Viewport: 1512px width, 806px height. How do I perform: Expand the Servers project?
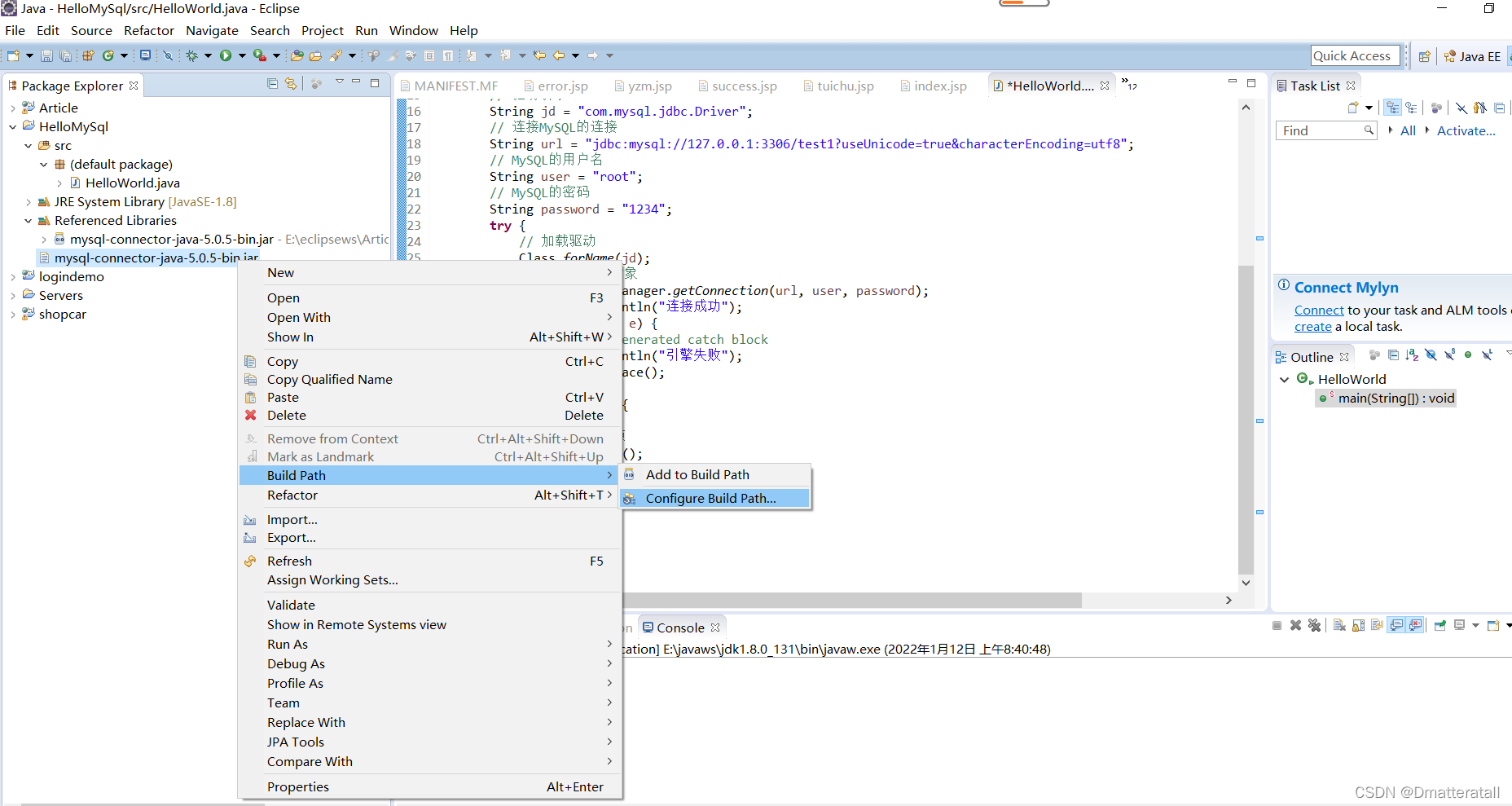pos(12,295)
